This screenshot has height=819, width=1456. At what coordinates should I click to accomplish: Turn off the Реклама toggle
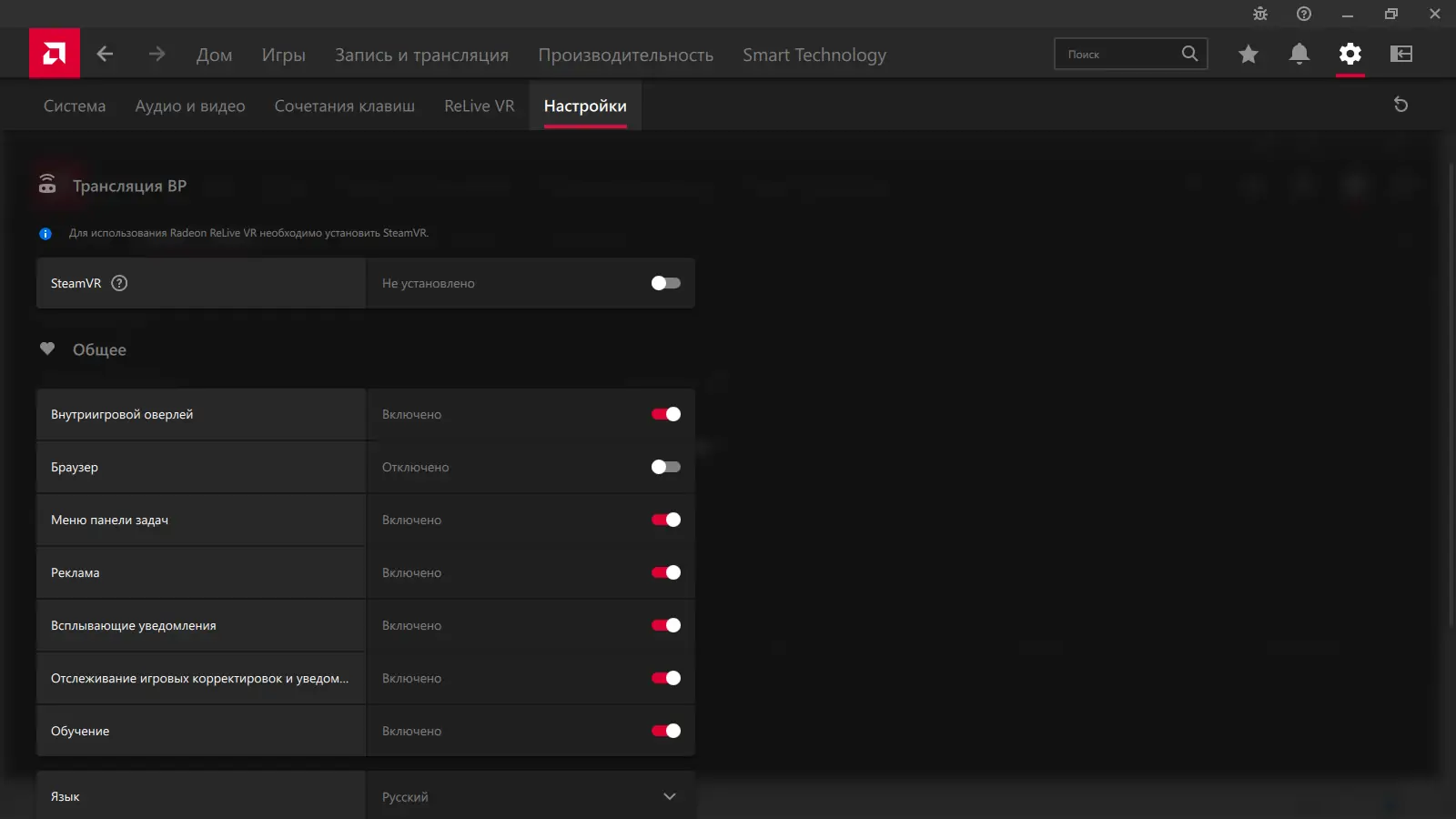pos(666,572)
